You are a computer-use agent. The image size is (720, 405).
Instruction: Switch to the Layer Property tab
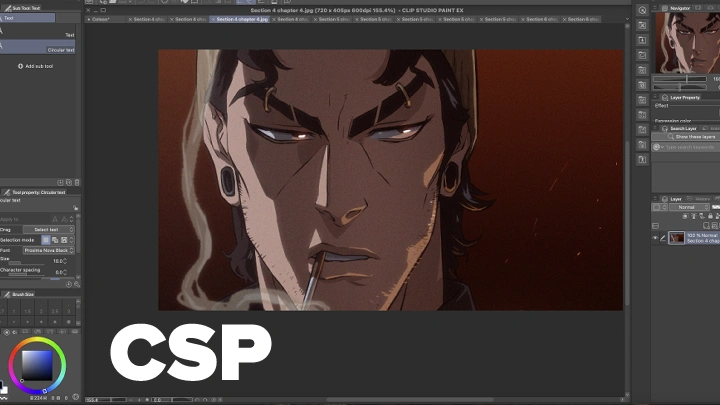[681, 97]
